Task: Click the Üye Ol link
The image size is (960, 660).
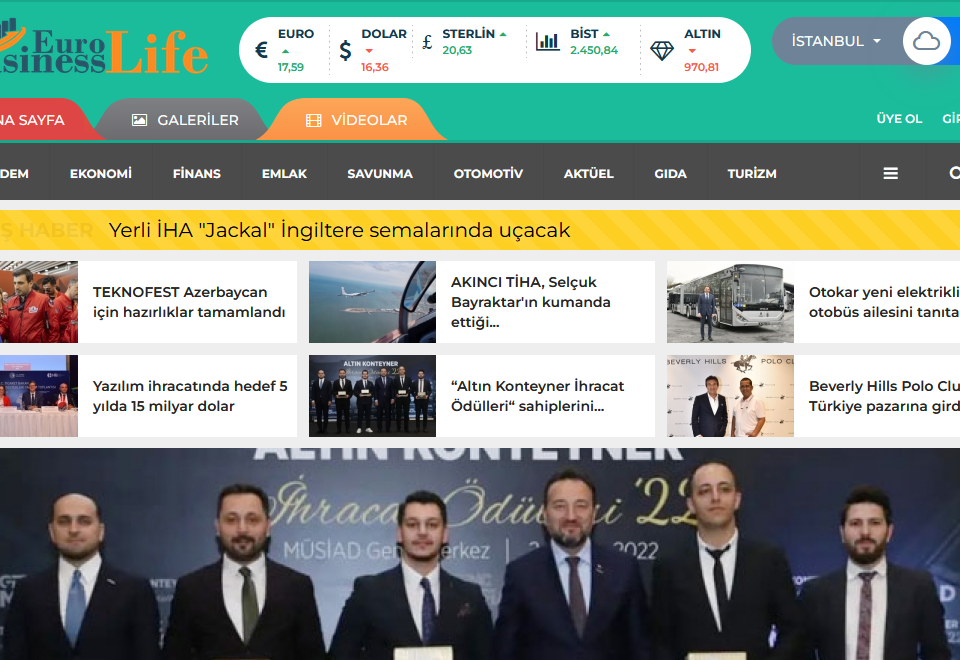Action: pyautogui.click(x=899, y=119)
